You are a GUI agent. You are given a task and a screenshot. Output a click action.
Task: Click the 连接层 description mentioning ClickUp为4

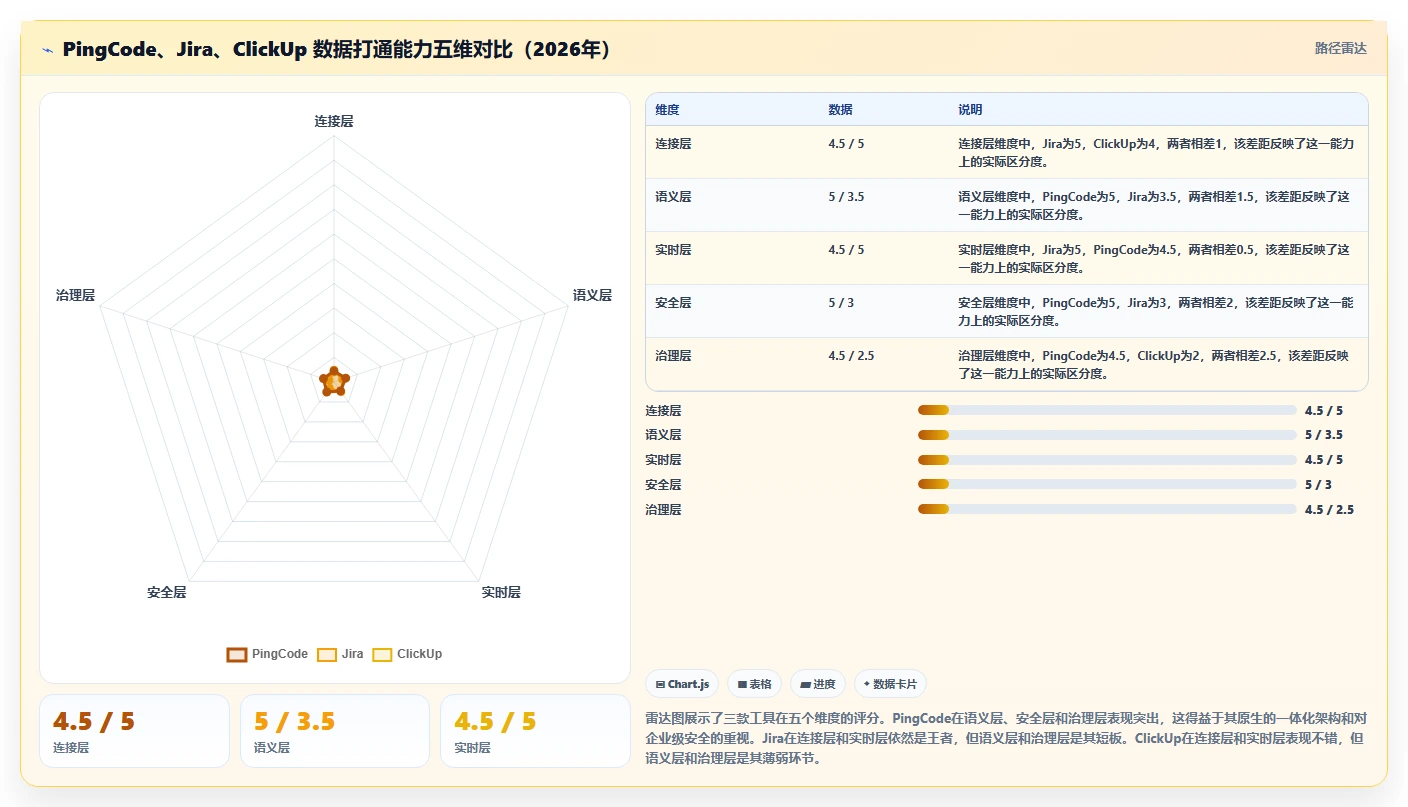pos(1156,153)
